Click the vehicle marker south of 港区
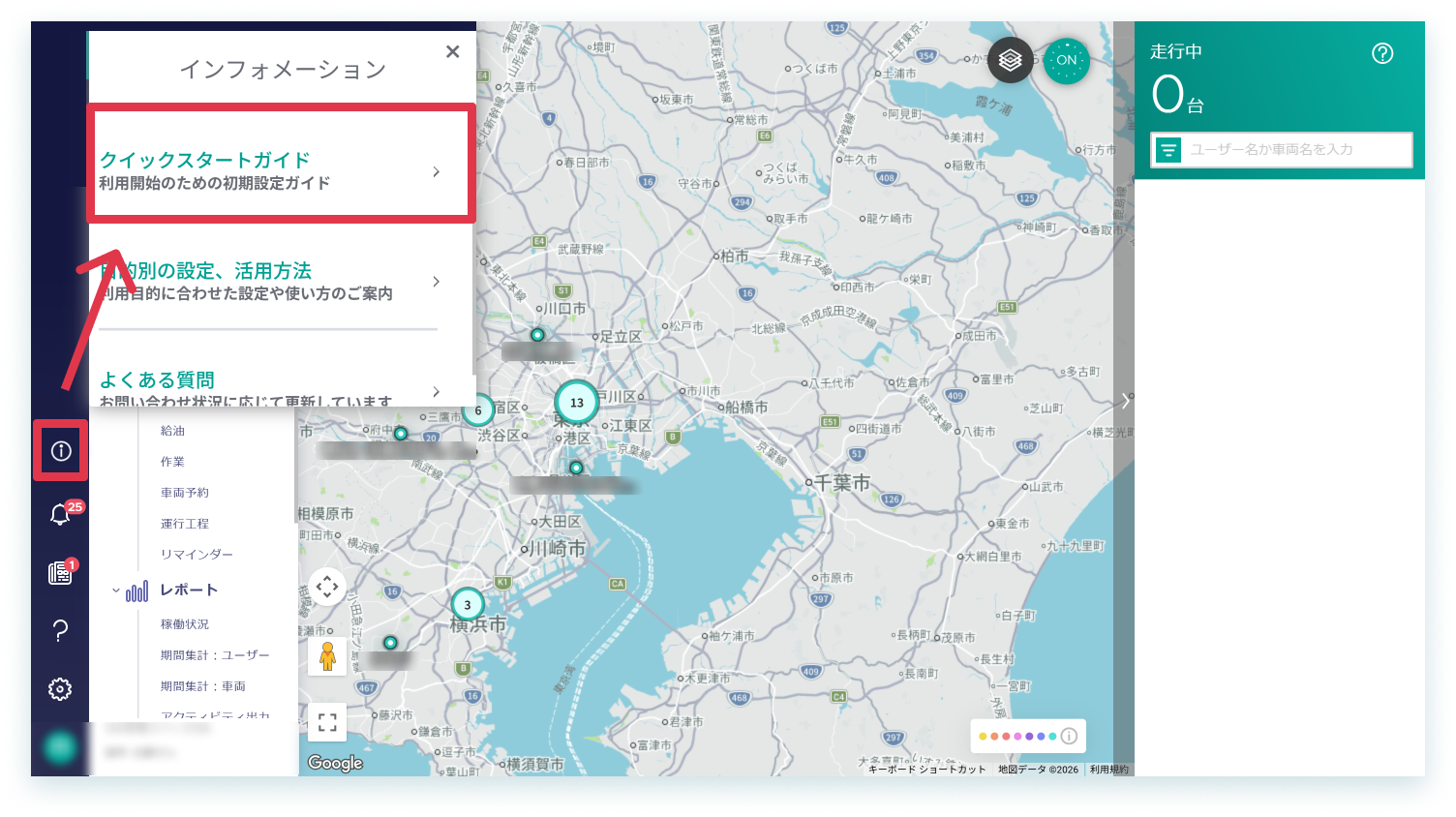 pos(576,468)
